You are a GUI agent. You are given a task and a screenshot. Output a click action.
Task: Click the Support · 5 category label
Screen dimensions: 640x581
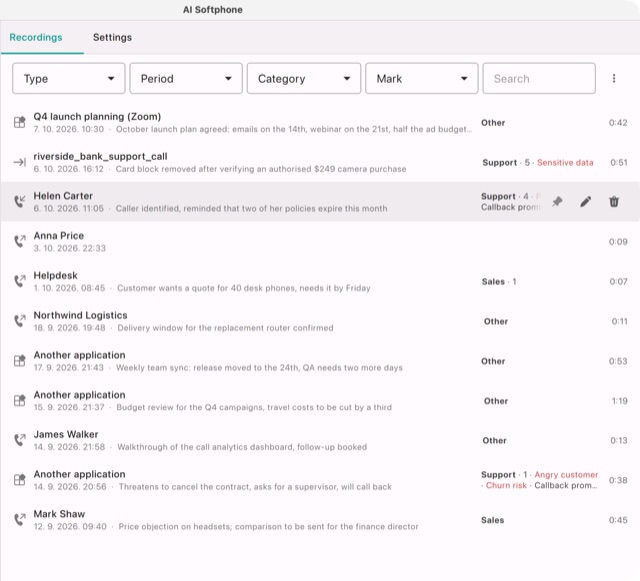pos(506,163)
